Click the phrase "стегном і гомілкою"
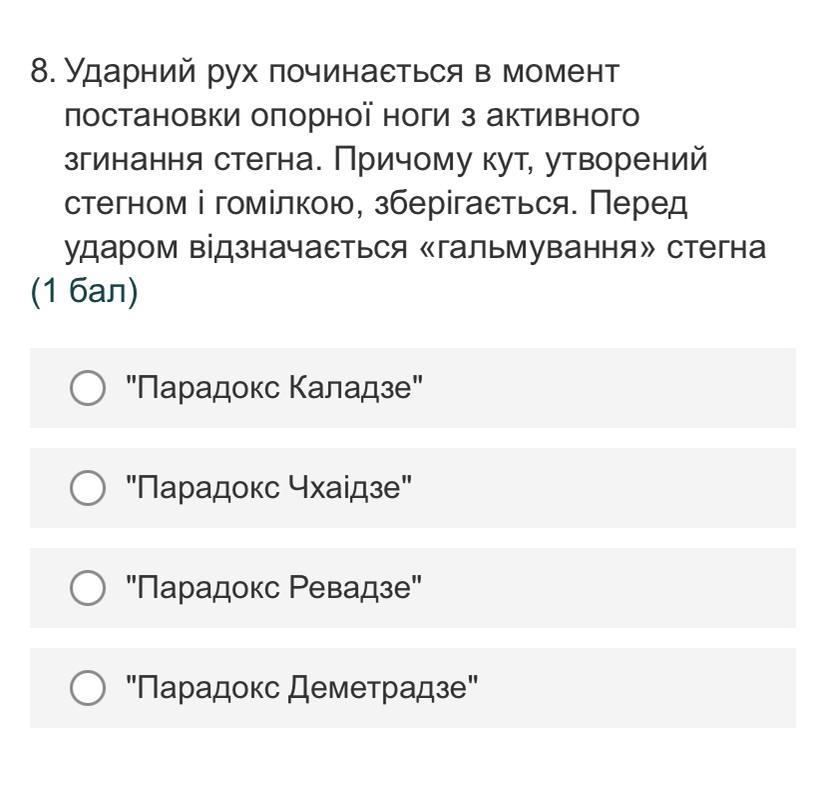The image size is (826, 798). point(214,206)
